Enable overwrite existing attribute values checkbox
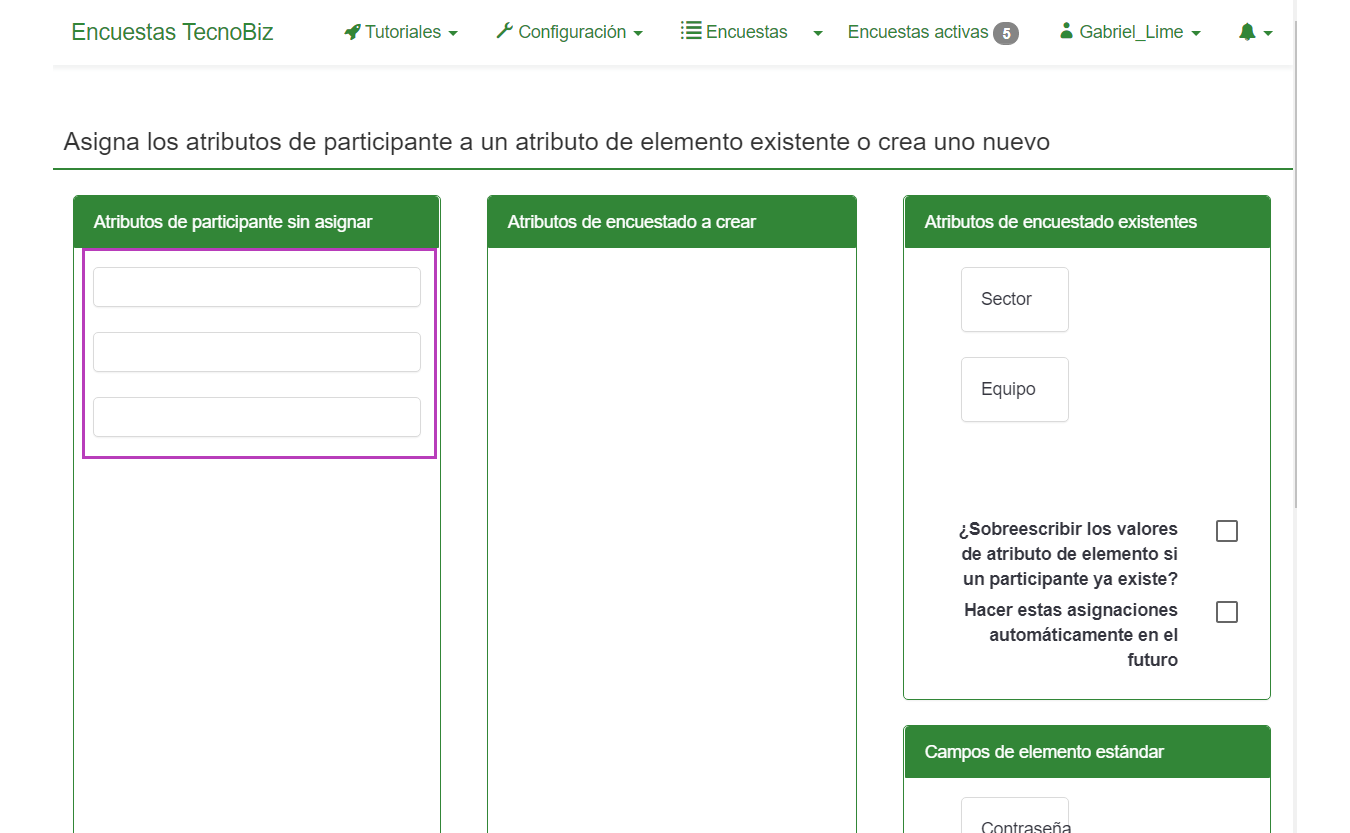 (x=1227, y=531)
